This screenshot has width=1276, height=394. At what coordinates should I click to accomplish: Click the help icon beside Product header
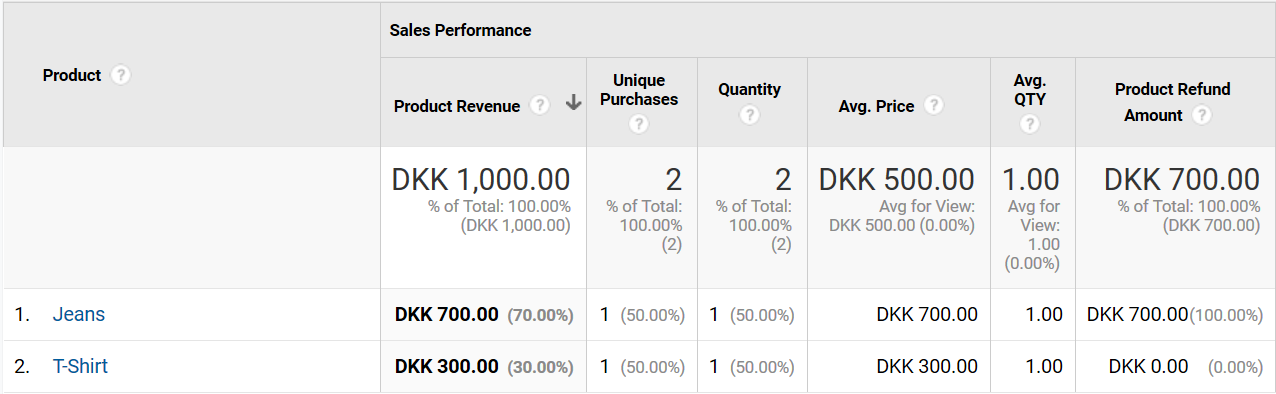coord(121,75)
